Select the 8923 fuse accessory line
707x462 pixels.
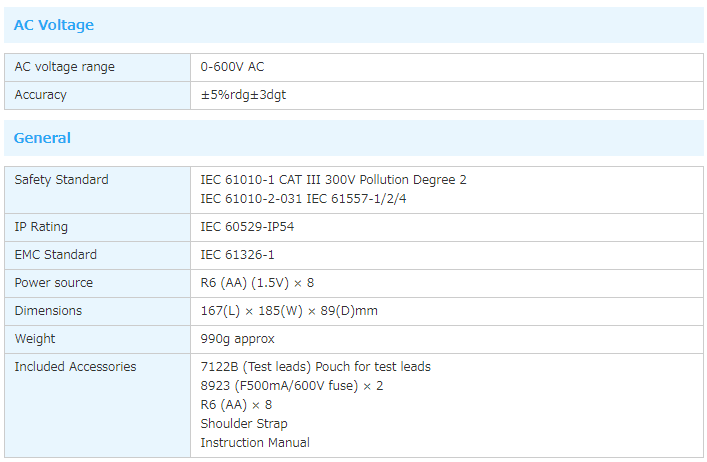[x=291, y=386]
